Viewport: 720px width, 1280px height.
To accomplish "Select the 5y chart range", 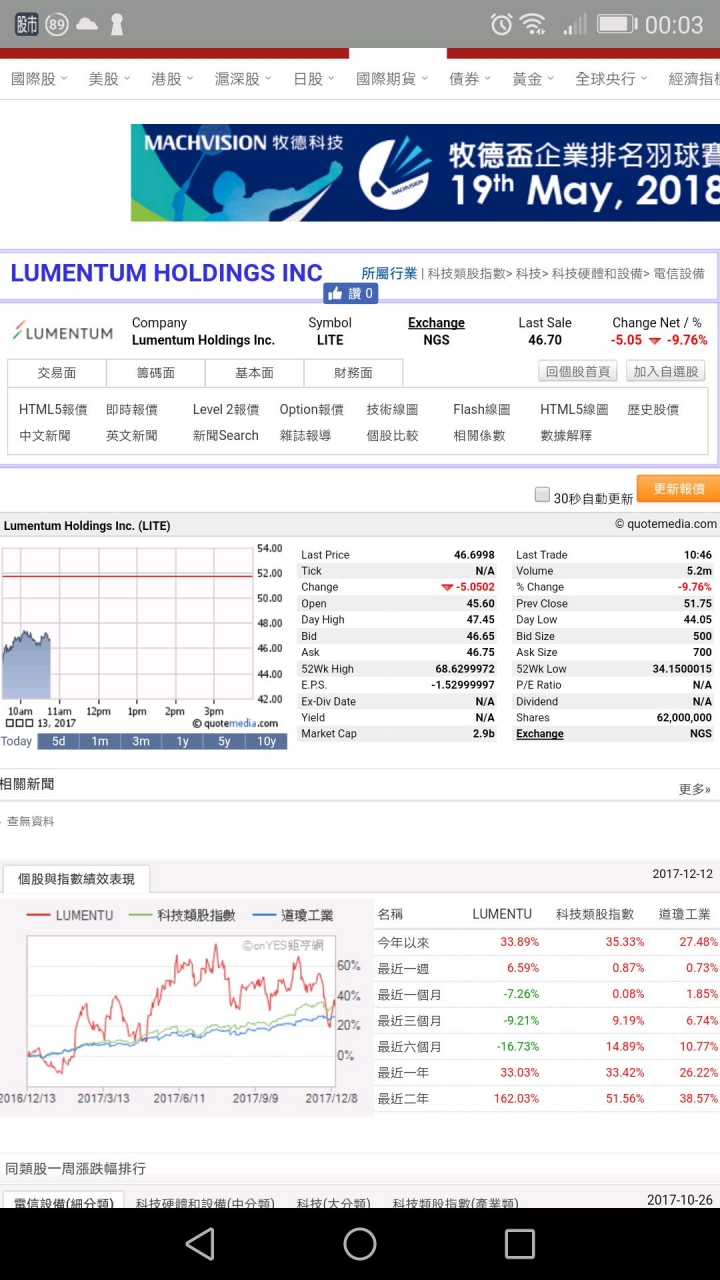I will click(x=224, y=741).
